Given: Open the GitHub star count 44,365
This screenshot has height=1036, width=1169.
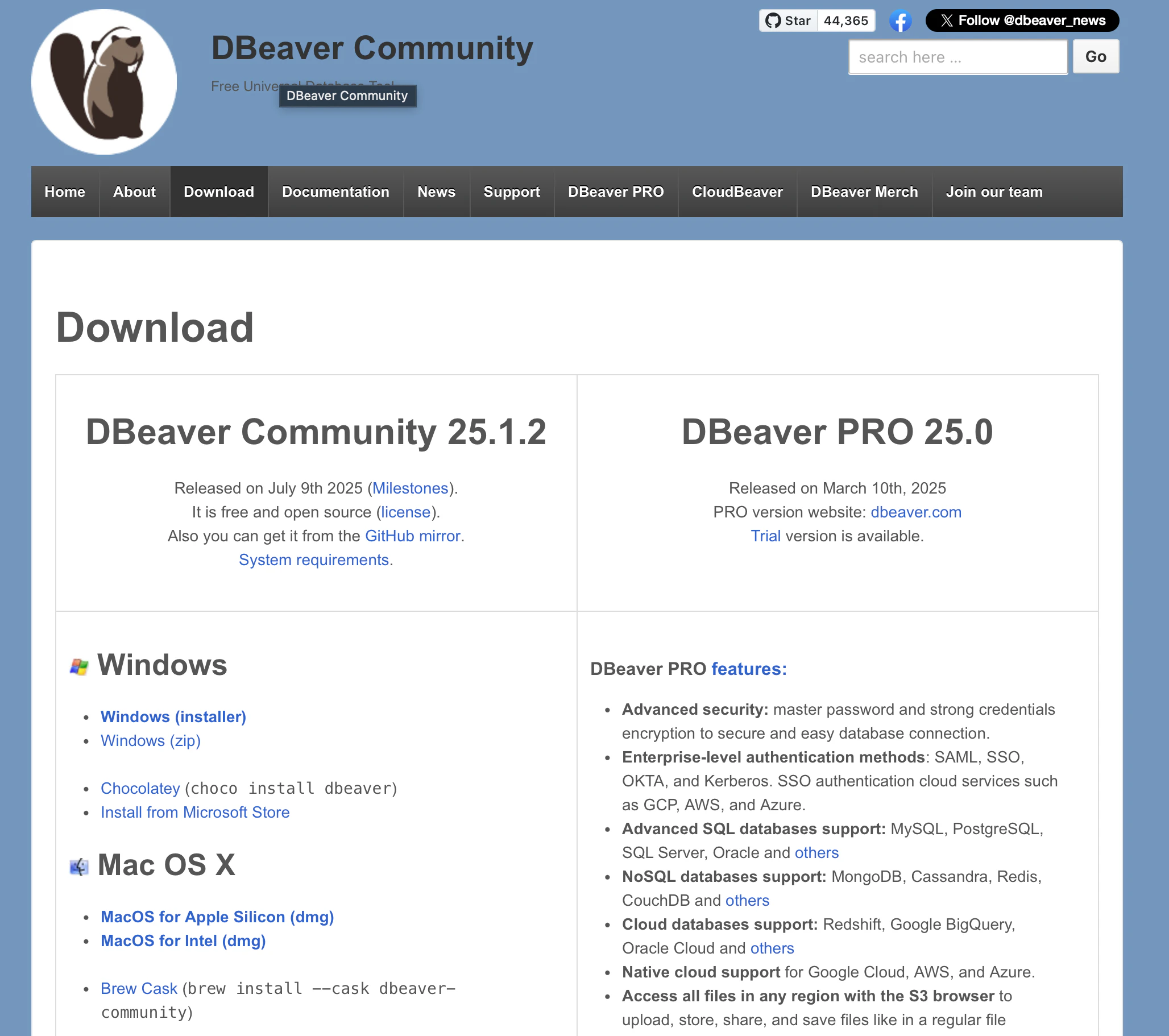Looking at the screenshot, I should pyautogui.click(x=846, y=20).
